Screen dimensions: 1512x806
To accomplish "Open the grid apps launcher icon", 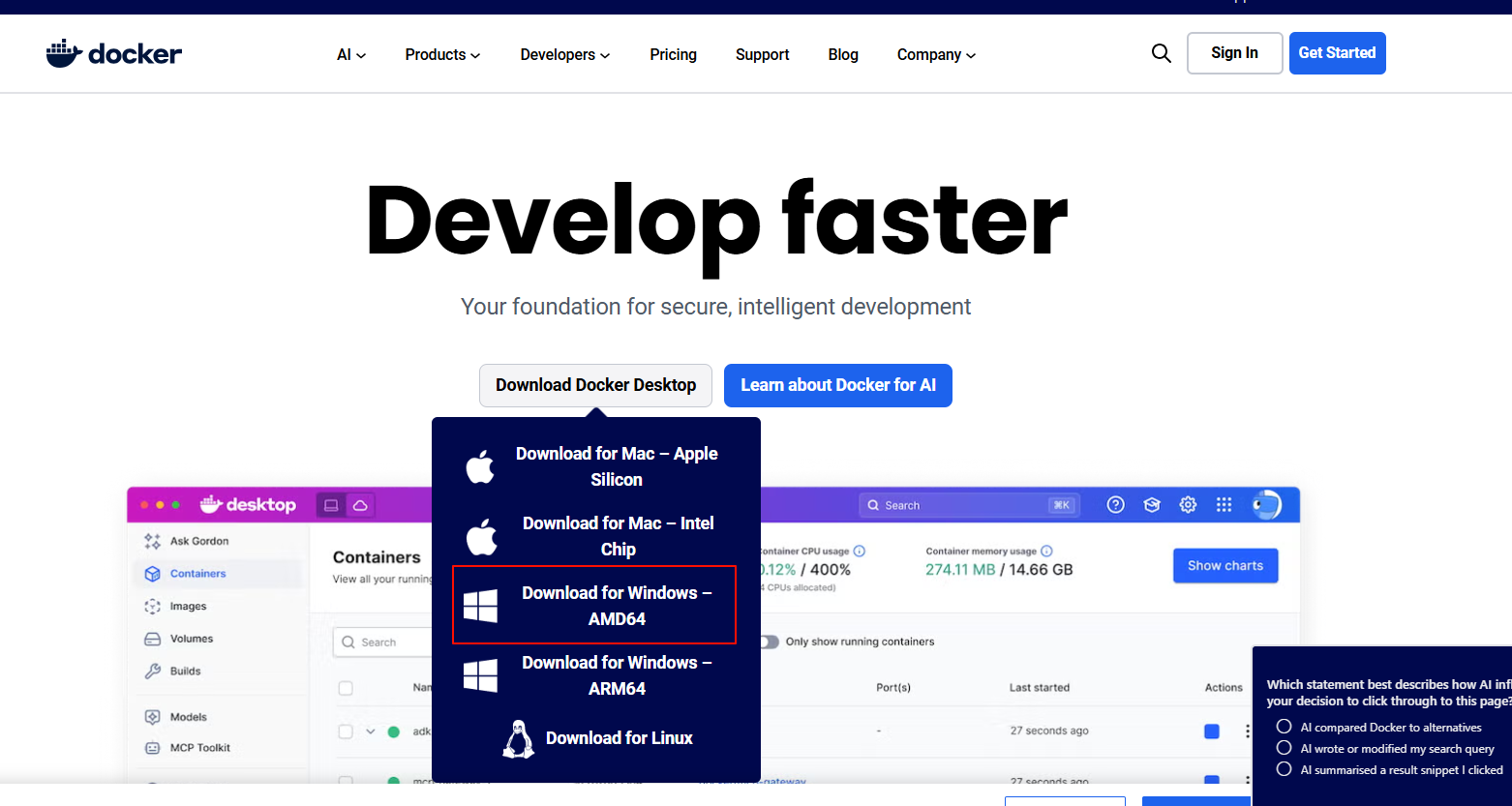I will click(x=1224, y=504).
